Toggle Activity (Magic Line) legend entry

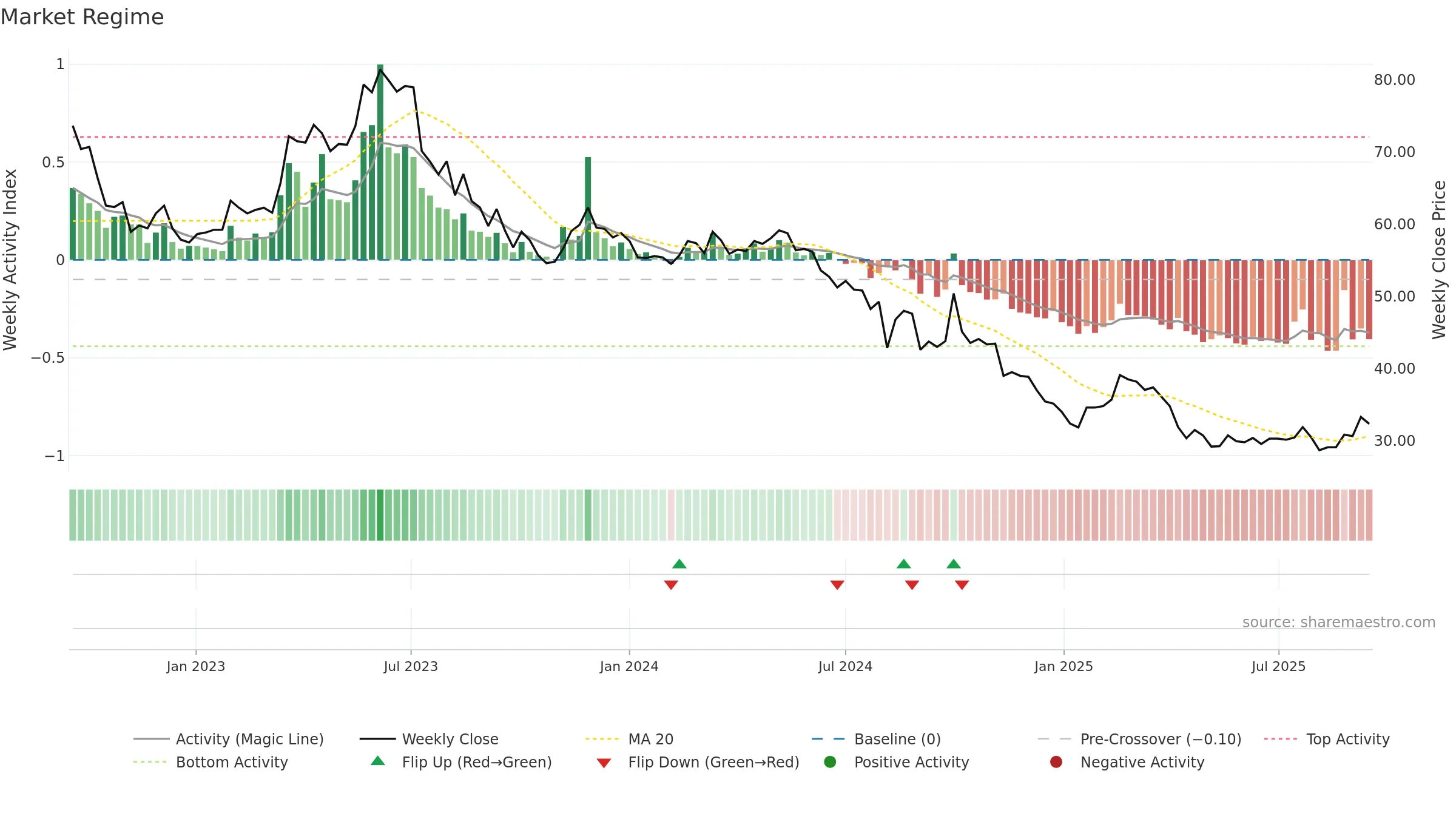[x=229, y=739]
